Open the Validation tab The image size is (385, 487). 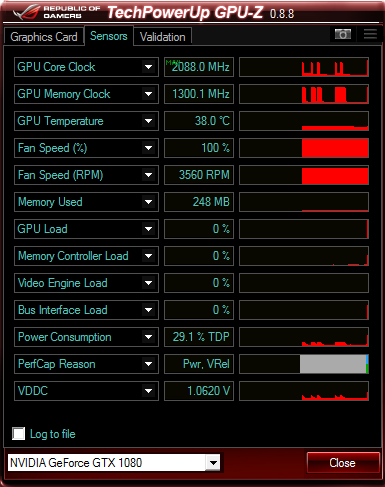(x=163, y=37)
